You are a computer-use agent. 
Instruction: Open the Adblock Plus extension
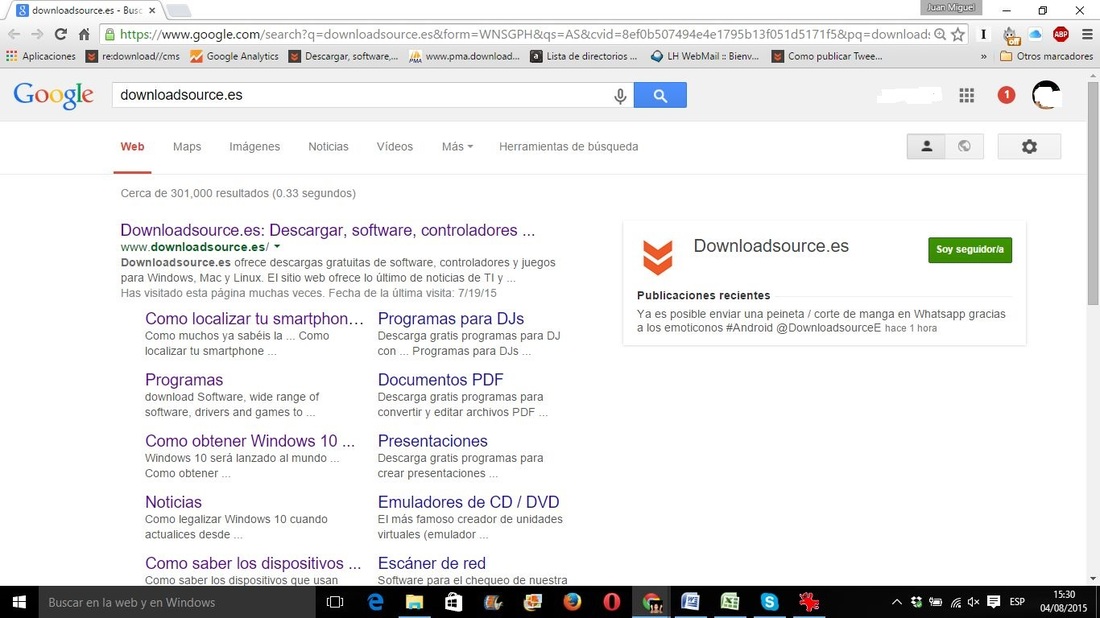1061,34
